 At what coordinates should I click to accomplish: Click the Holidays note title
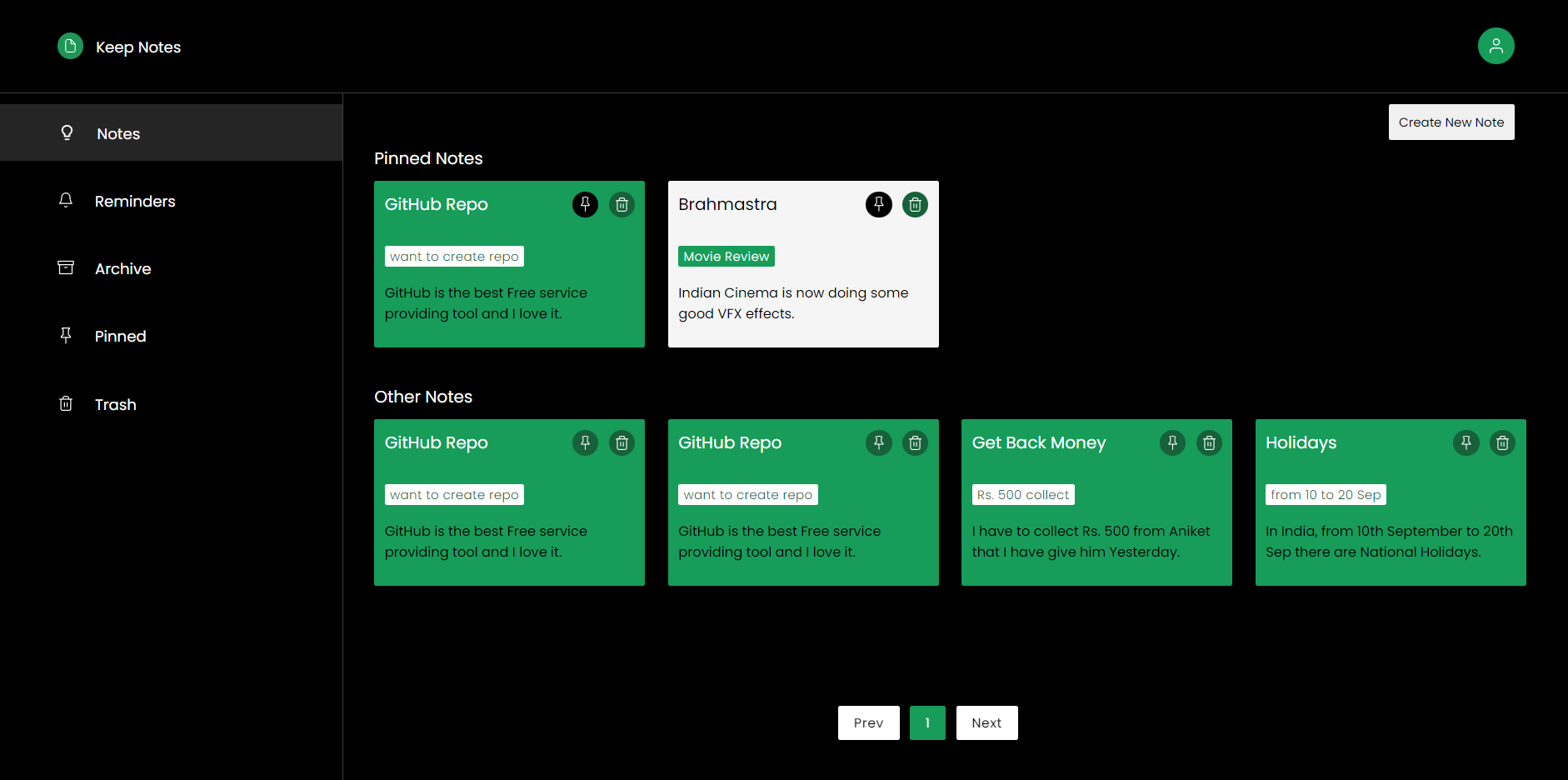[1301, 442]
